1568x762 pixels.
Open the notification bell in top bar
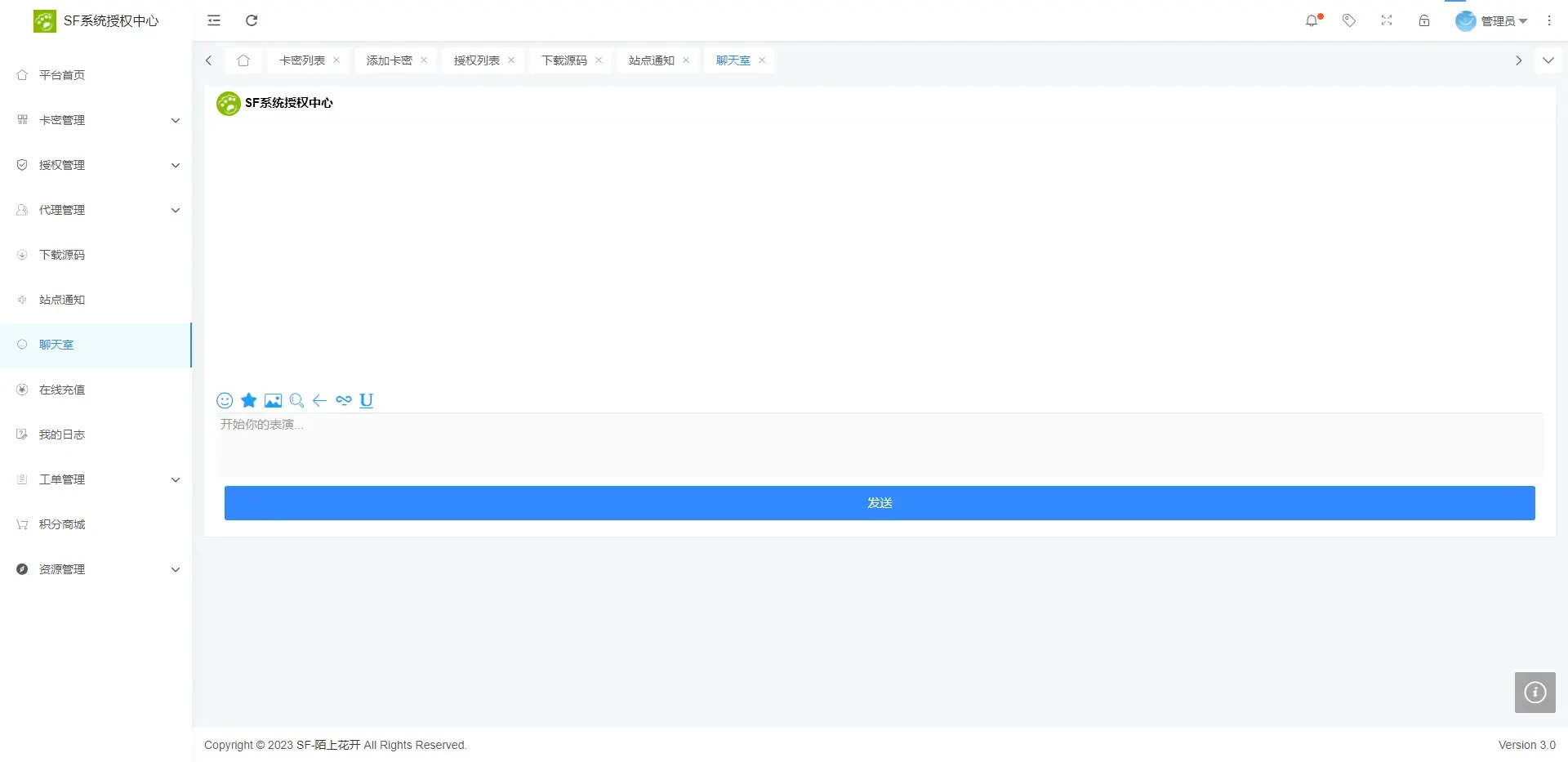pyautogui.click(x=1312, y=20)
